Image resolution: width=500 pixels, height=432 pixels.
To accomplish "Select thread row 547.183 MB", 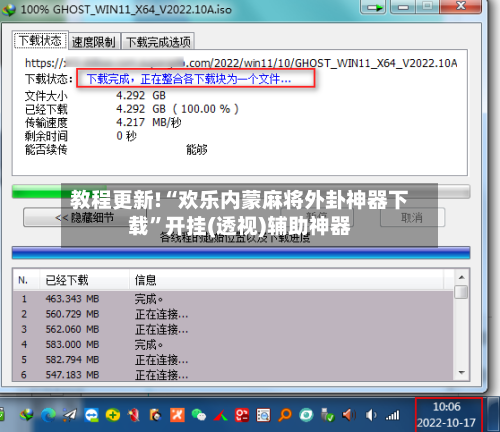I will [x=233, y=375].
